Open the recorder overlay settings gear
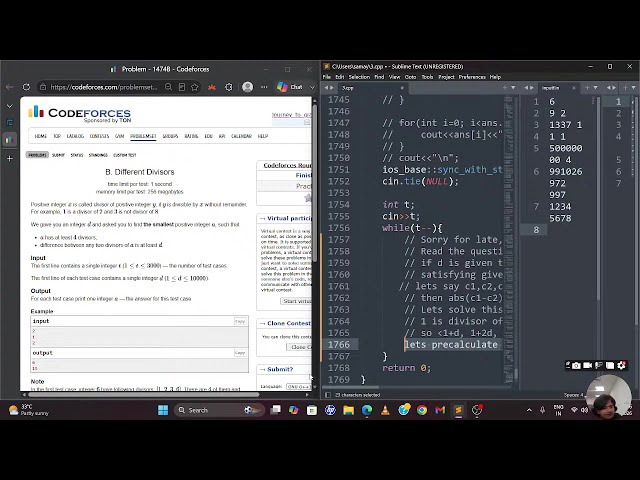 pos(621,366)
